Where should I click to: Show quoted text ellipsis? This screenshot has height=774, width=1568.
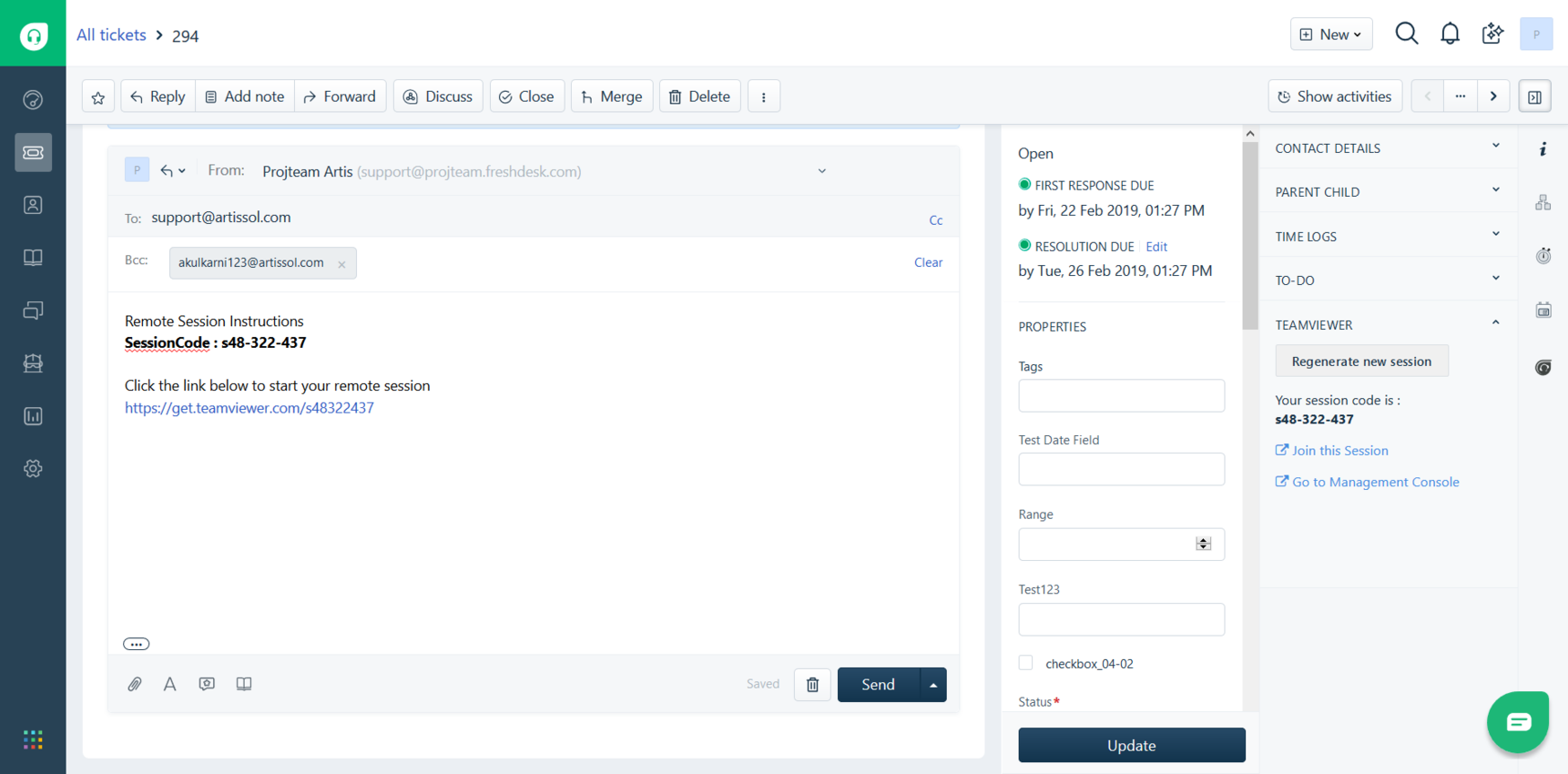pyautogui.click(x=137, y=644)
